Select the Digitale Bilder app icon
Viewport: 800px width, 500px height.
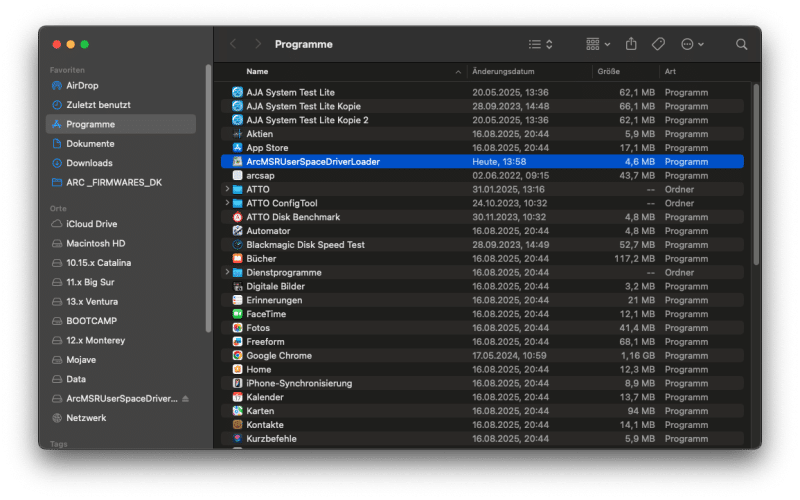(x=237, y=286)
